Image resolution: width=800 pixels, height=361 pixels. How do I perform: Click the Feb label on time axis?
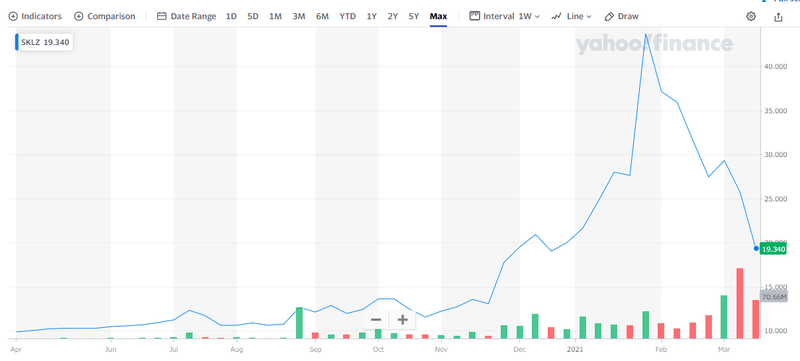coord(661,349)
